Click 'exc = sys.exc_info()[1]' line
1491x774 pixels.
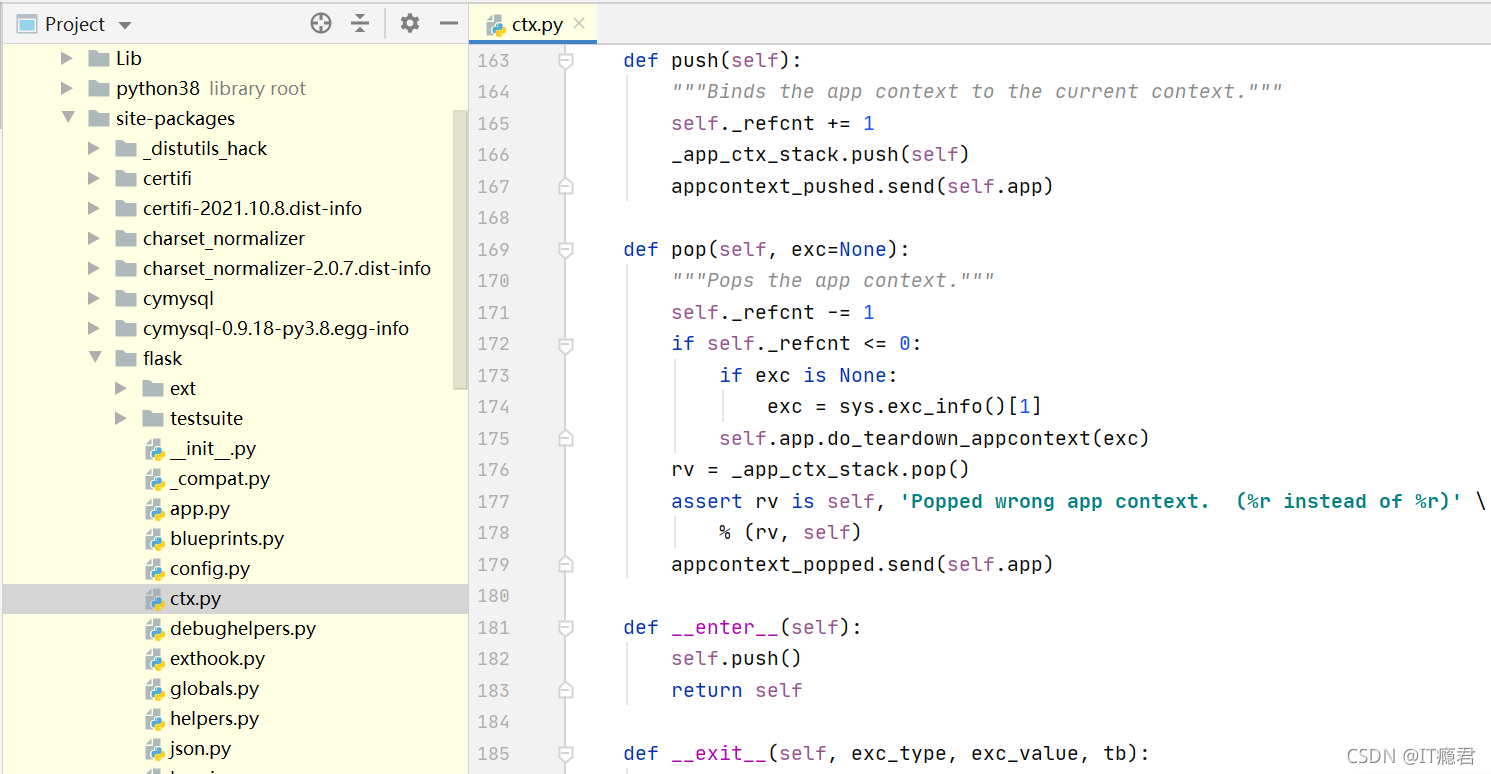(904, 407)
